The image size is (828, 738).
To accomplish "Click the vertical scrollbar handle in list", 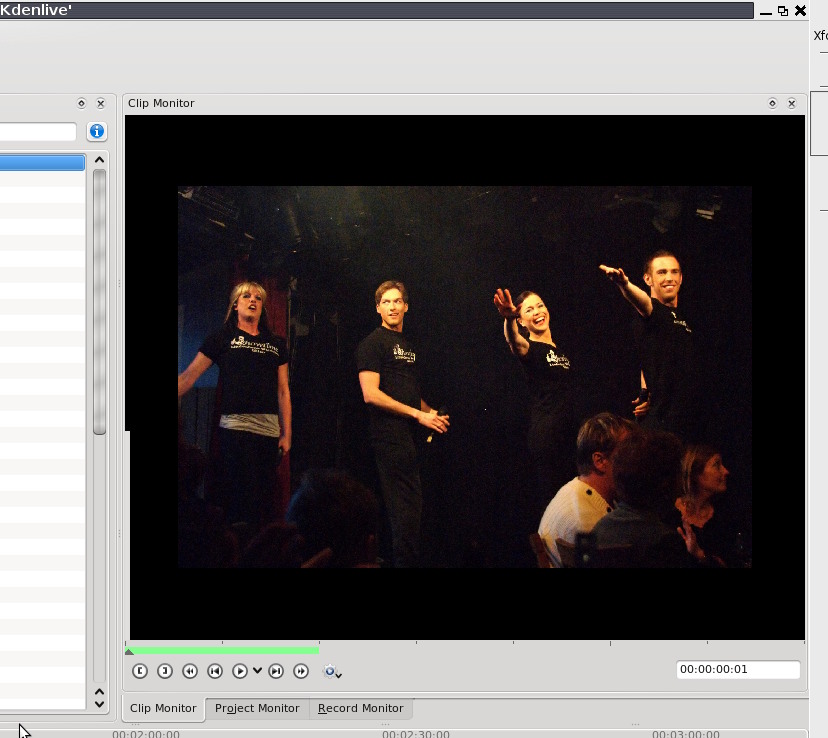I will click(x=99, y=301).
